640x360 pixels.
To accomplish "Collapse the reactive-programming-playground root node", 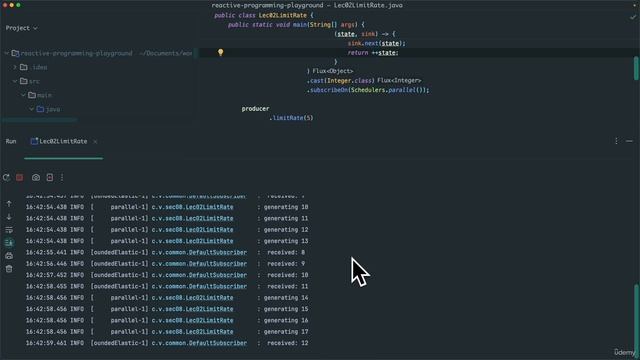I will (6, 53).
